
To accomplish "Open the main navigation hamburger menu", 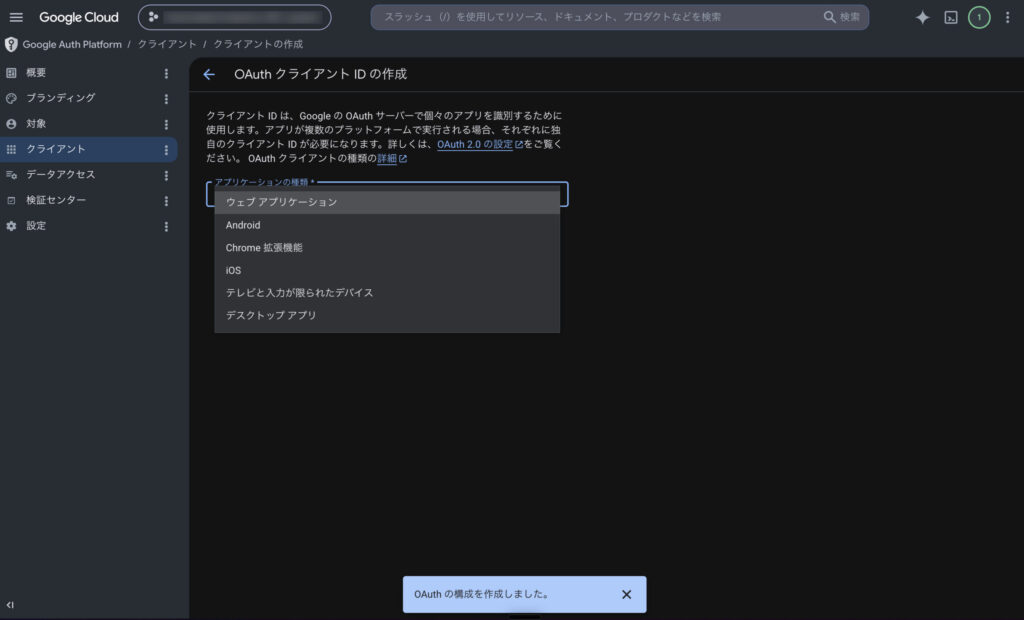I will [x=16, y=18].
